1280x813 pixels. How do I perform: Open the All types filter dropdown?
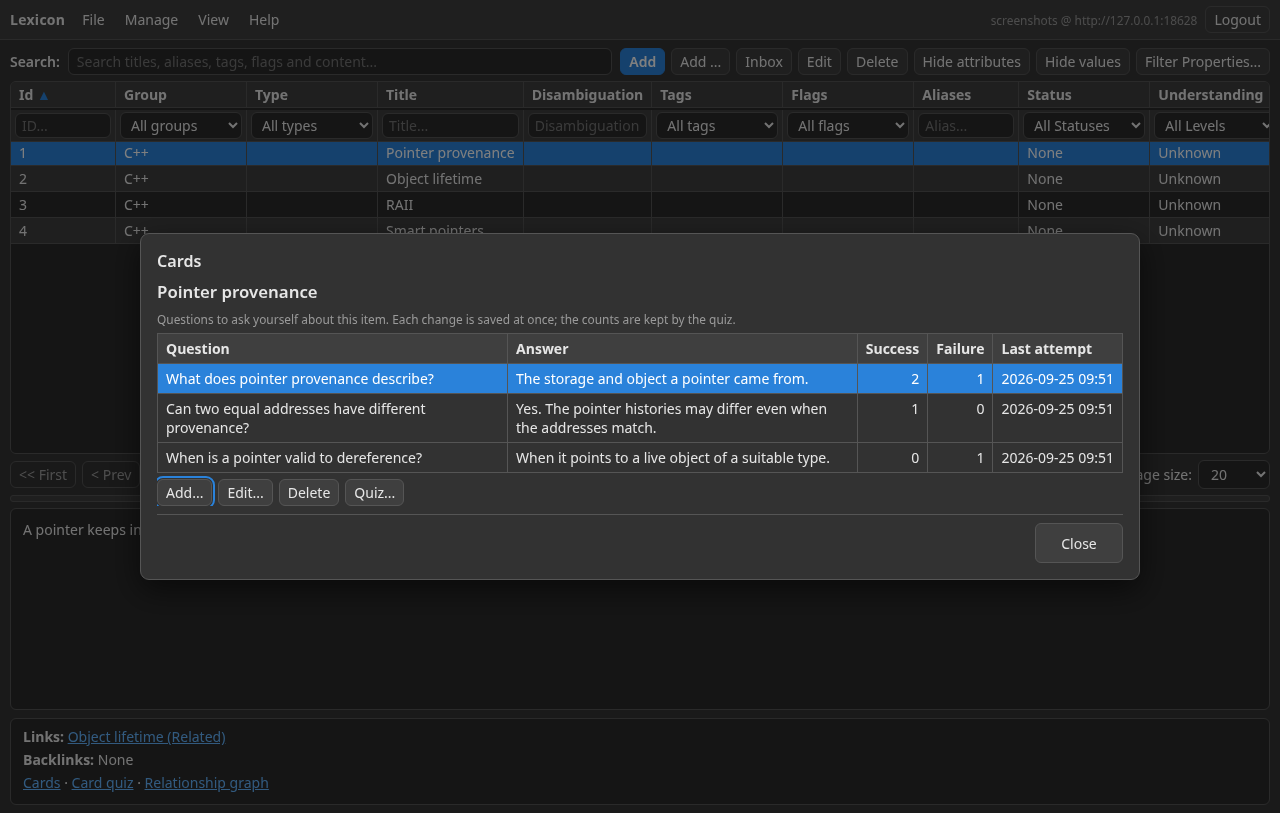pos(312,126)
